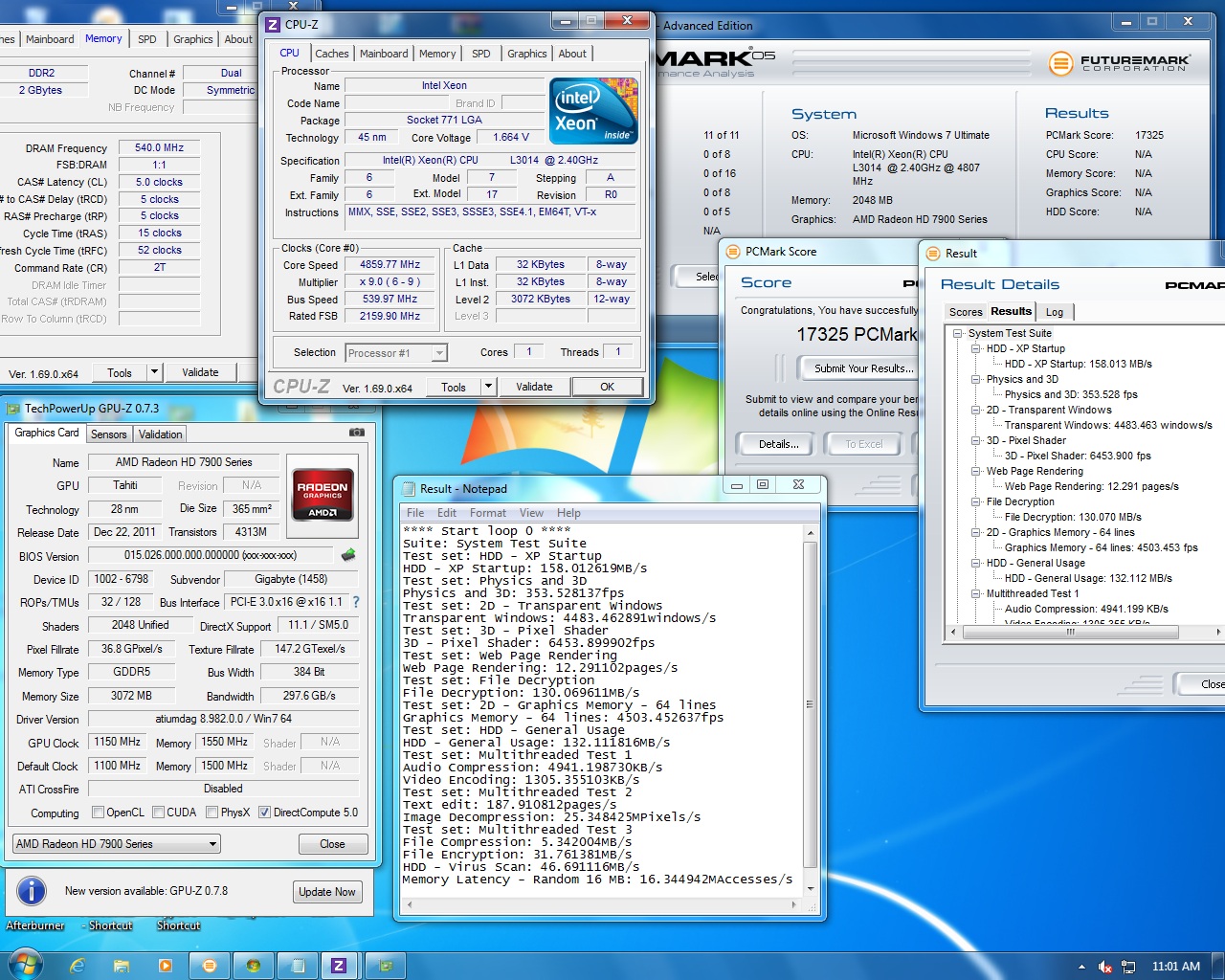Launch Internet Explorer from the taskbar
This screenshot has width=1225, height=980.
(x=78, y=966)
